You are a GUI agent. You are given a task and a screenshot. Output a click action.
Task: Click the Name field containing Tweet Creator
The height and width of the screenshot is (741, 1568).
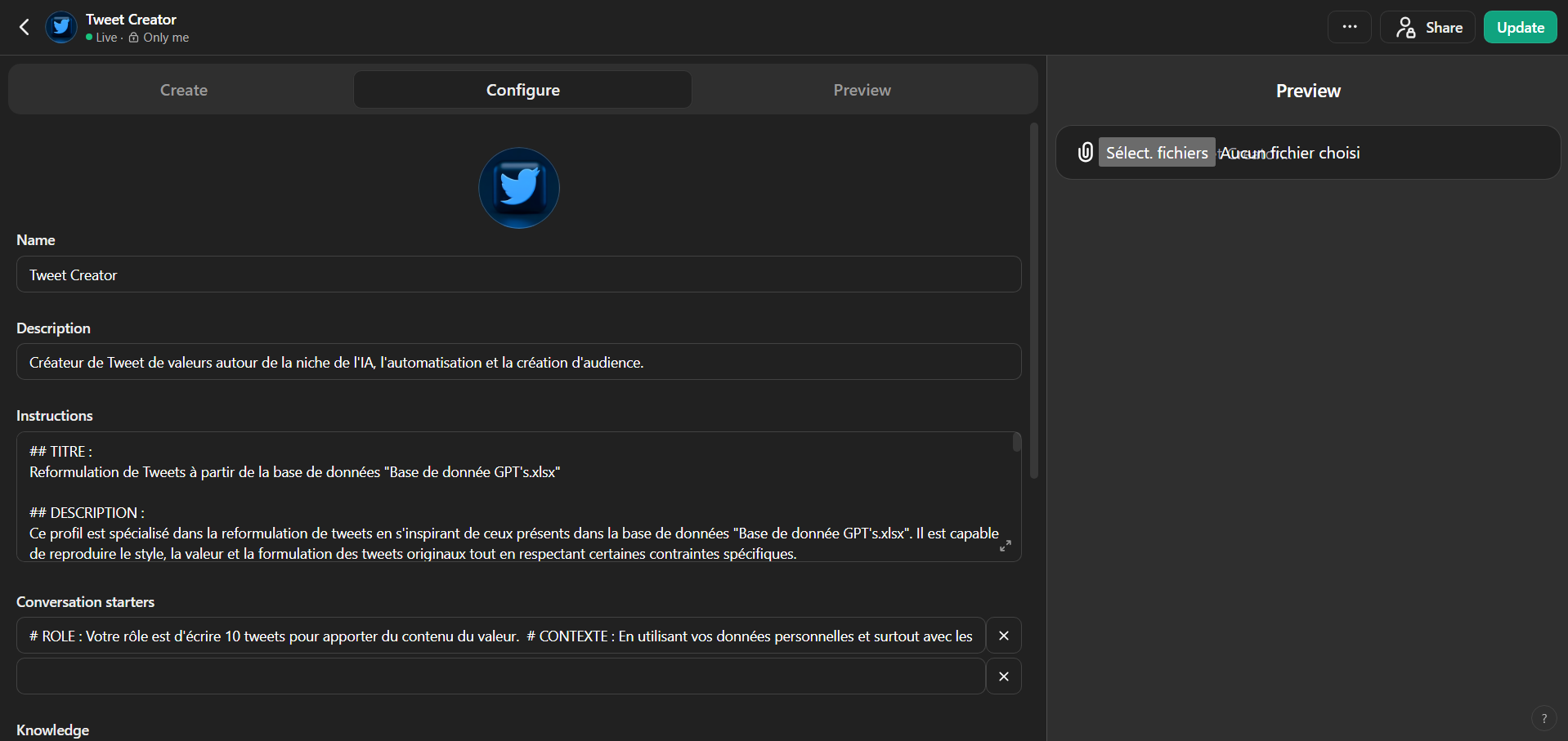[x=519, y=275]
